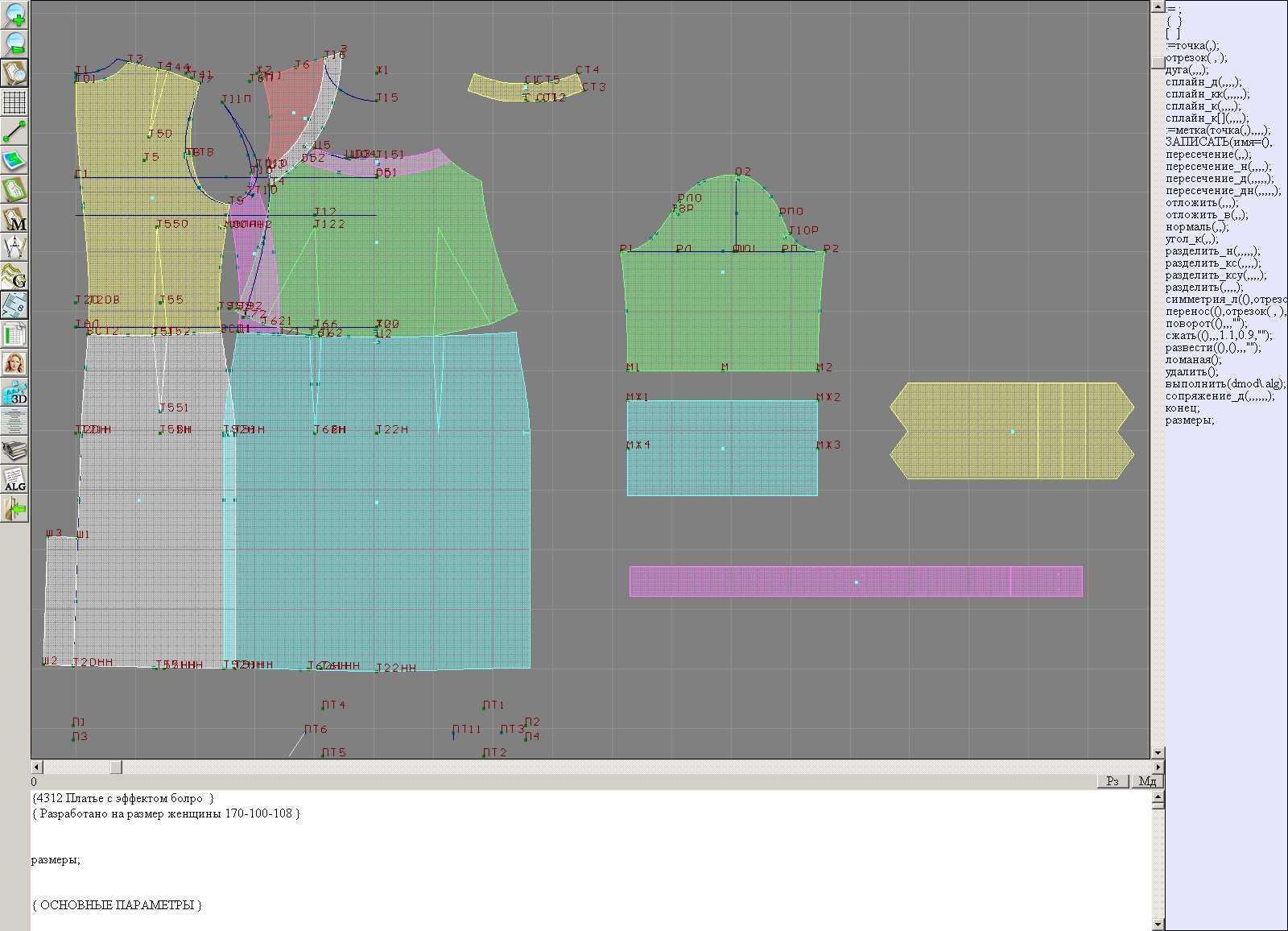The image size is (1288, 931).
Task: Open the woman's face mannequin icon
Action: [x=14, y=363]
